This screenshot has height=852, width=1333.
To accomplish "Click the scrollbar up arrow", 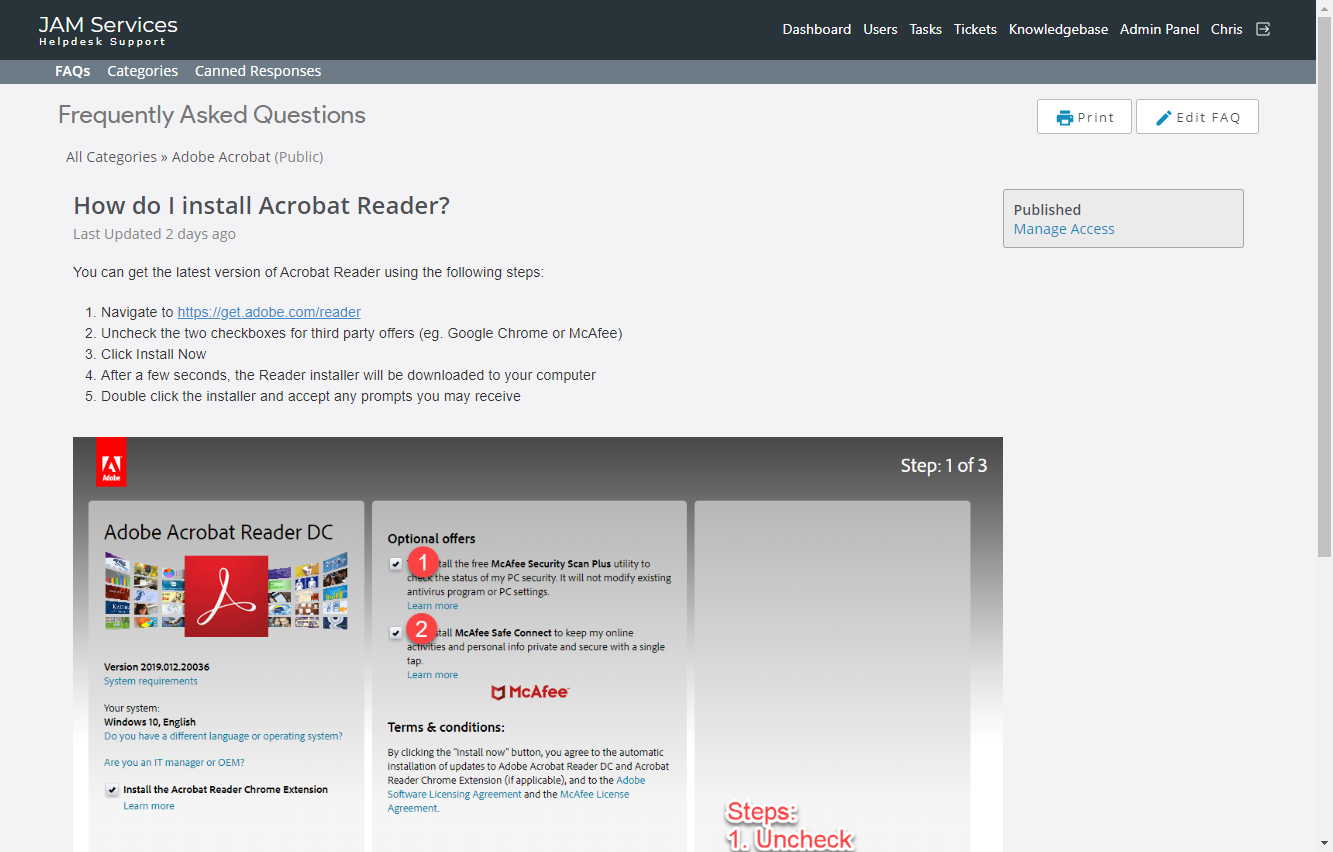I will 1324,7.
